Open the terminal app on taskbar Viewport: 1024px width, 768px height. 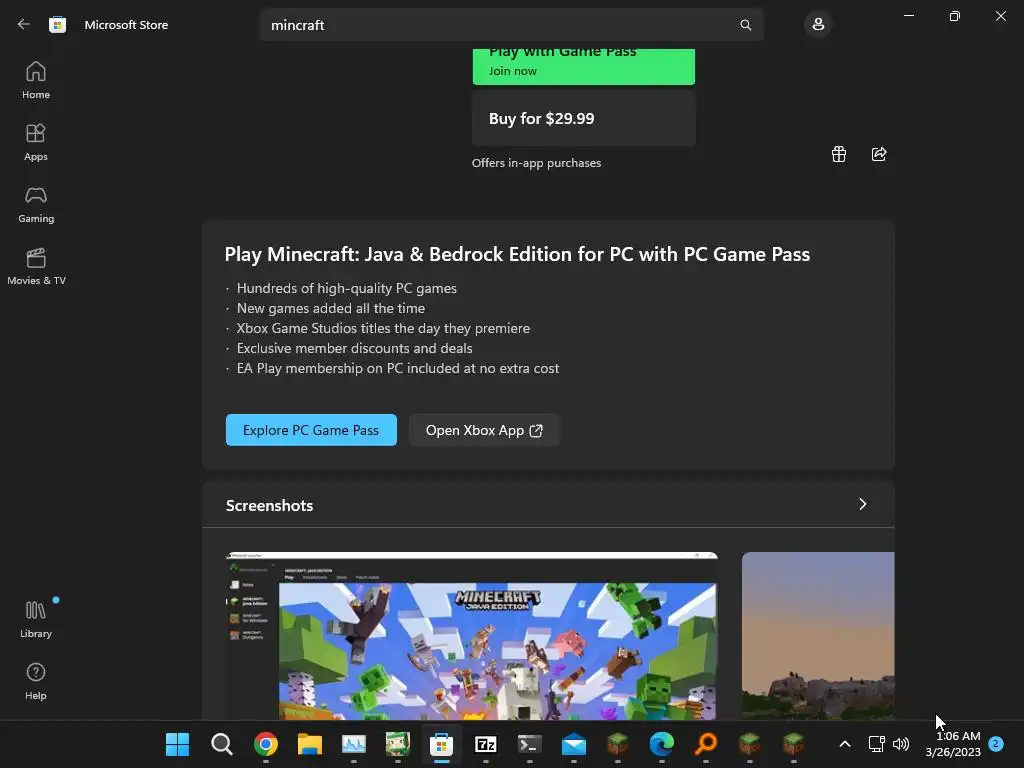click(x=530, y=744)
